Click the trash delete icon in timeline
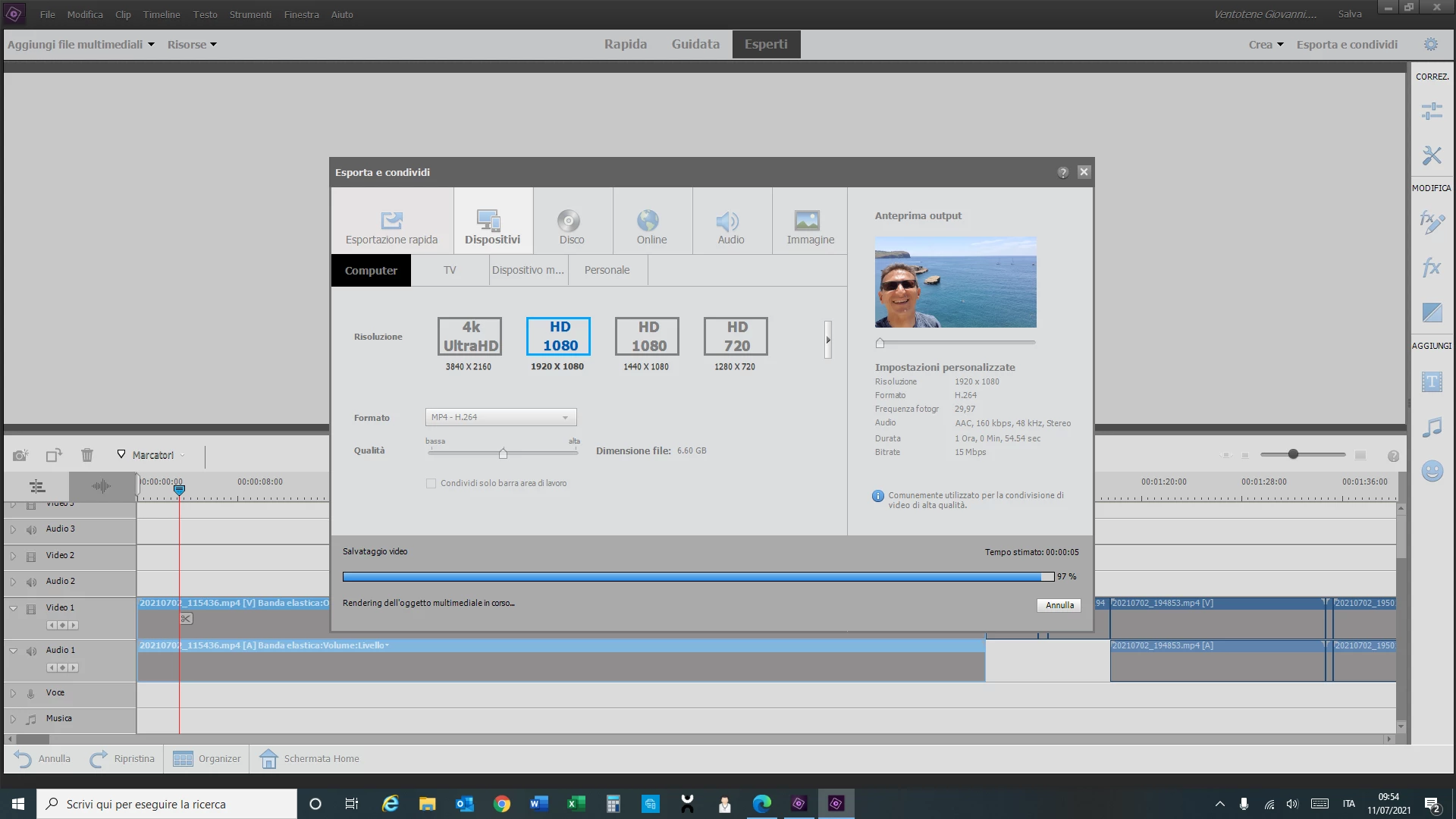1456x819 pixels. pos(87,455)
